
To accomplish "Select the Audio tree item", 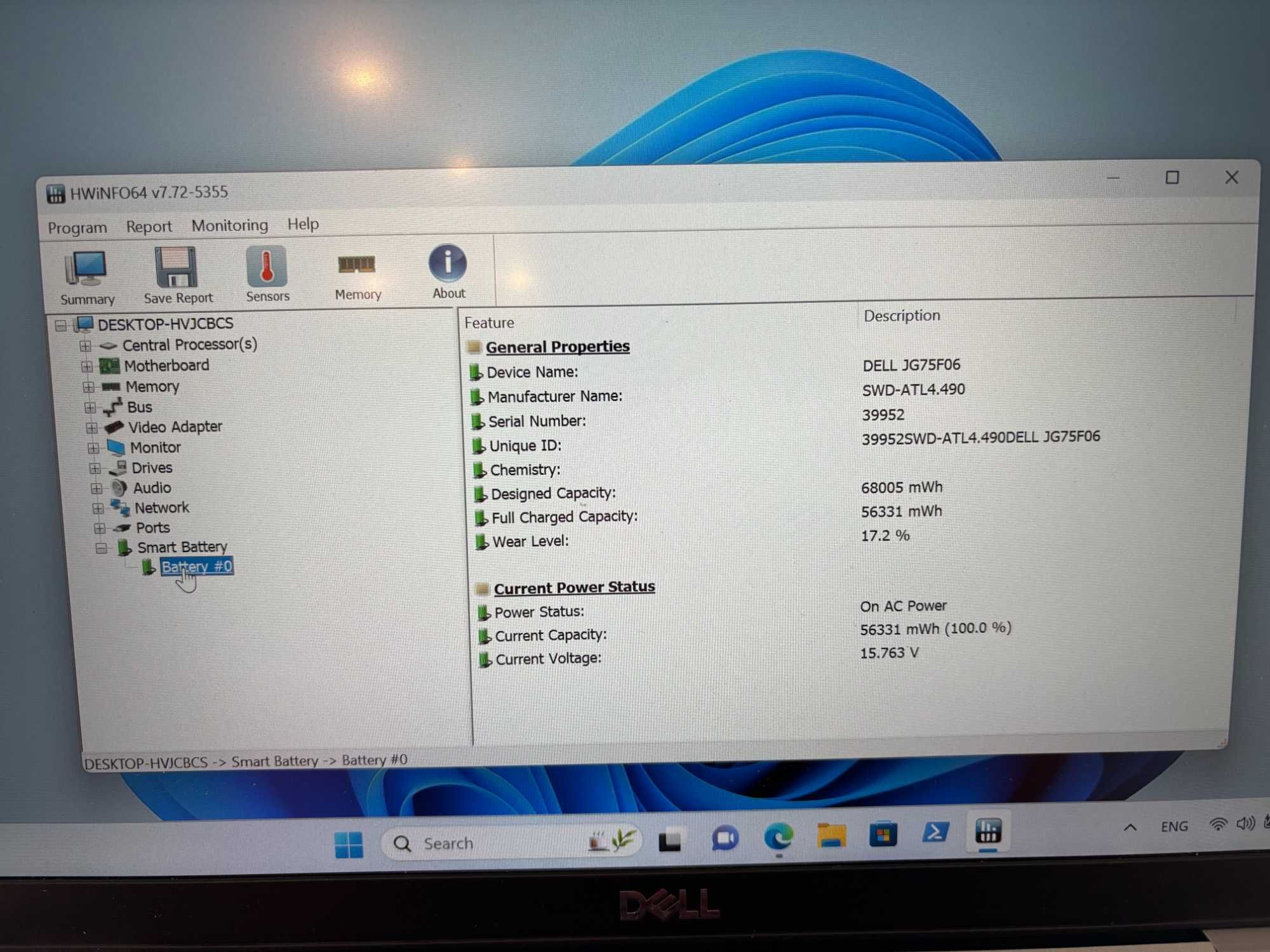I will click(152, 487).
